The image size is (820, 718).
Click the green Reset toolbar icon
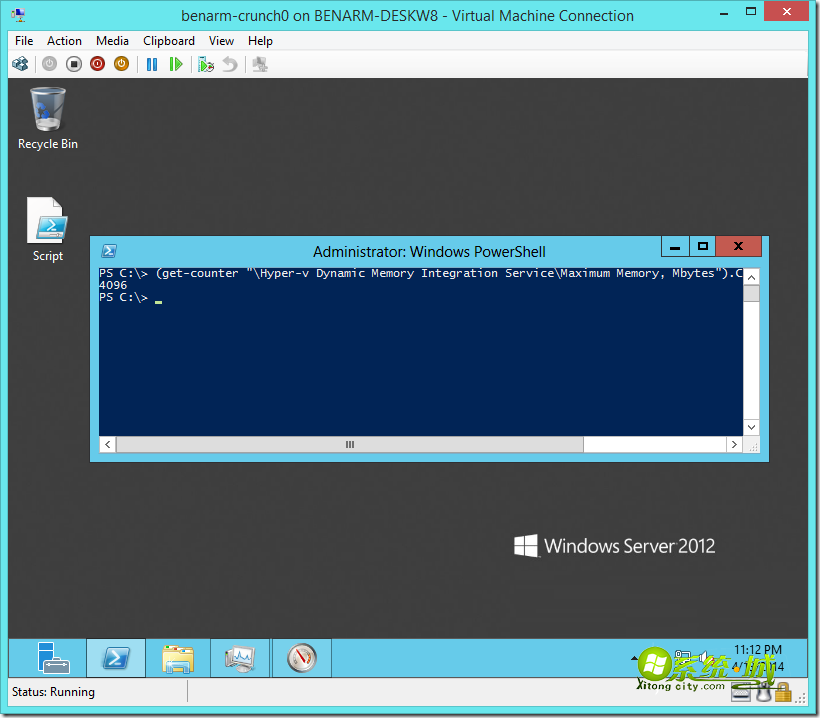[176, 64]
